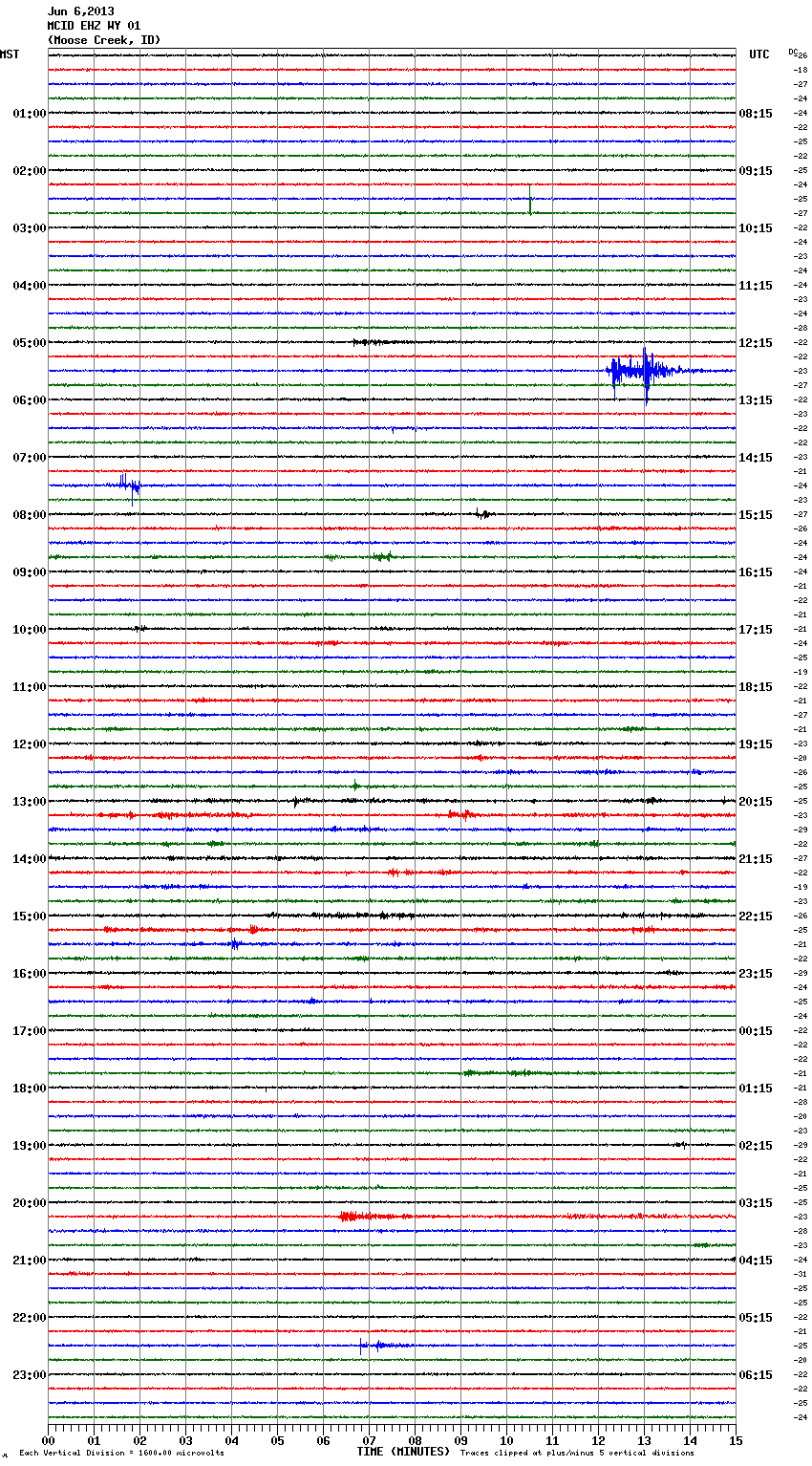Click the 08:15 UTC row label

click(756, 114)
